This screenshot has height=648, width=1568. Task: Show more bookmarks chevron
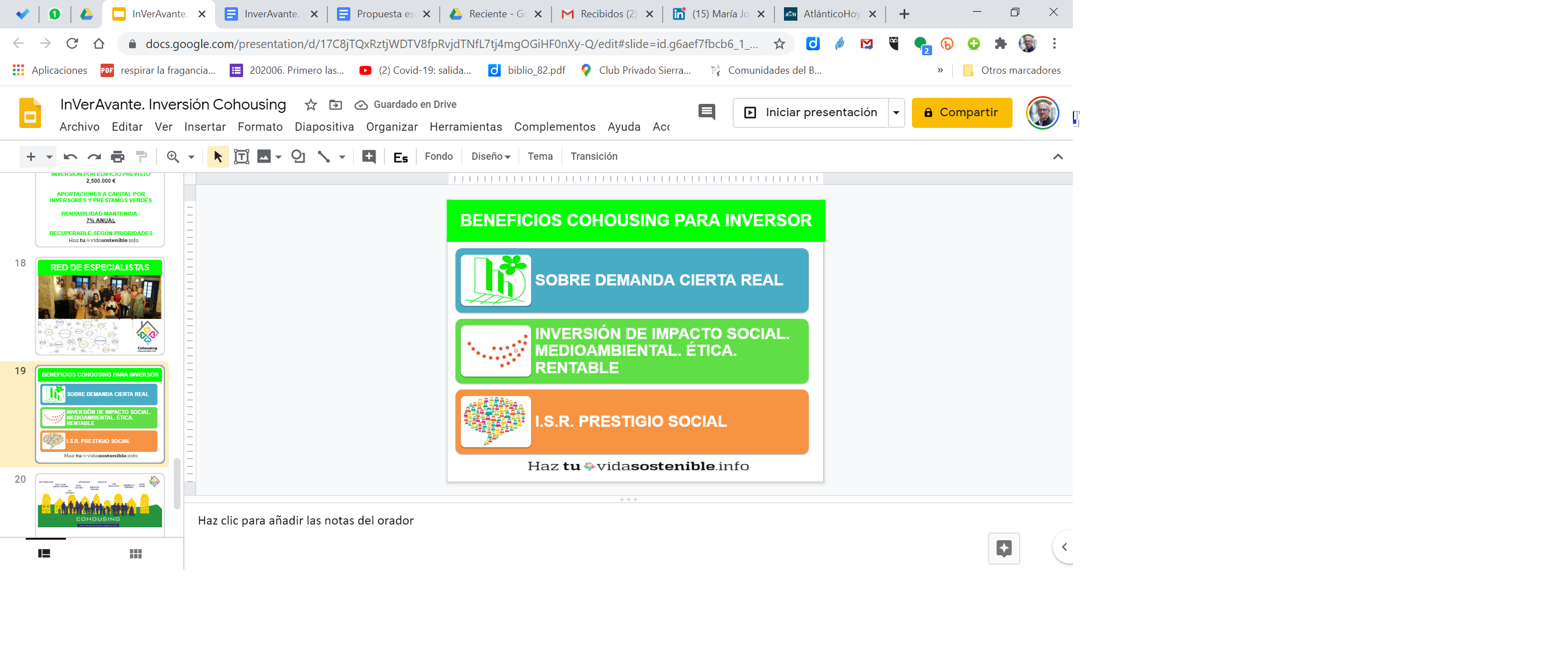pyautogui.click(x=940, y=70)
